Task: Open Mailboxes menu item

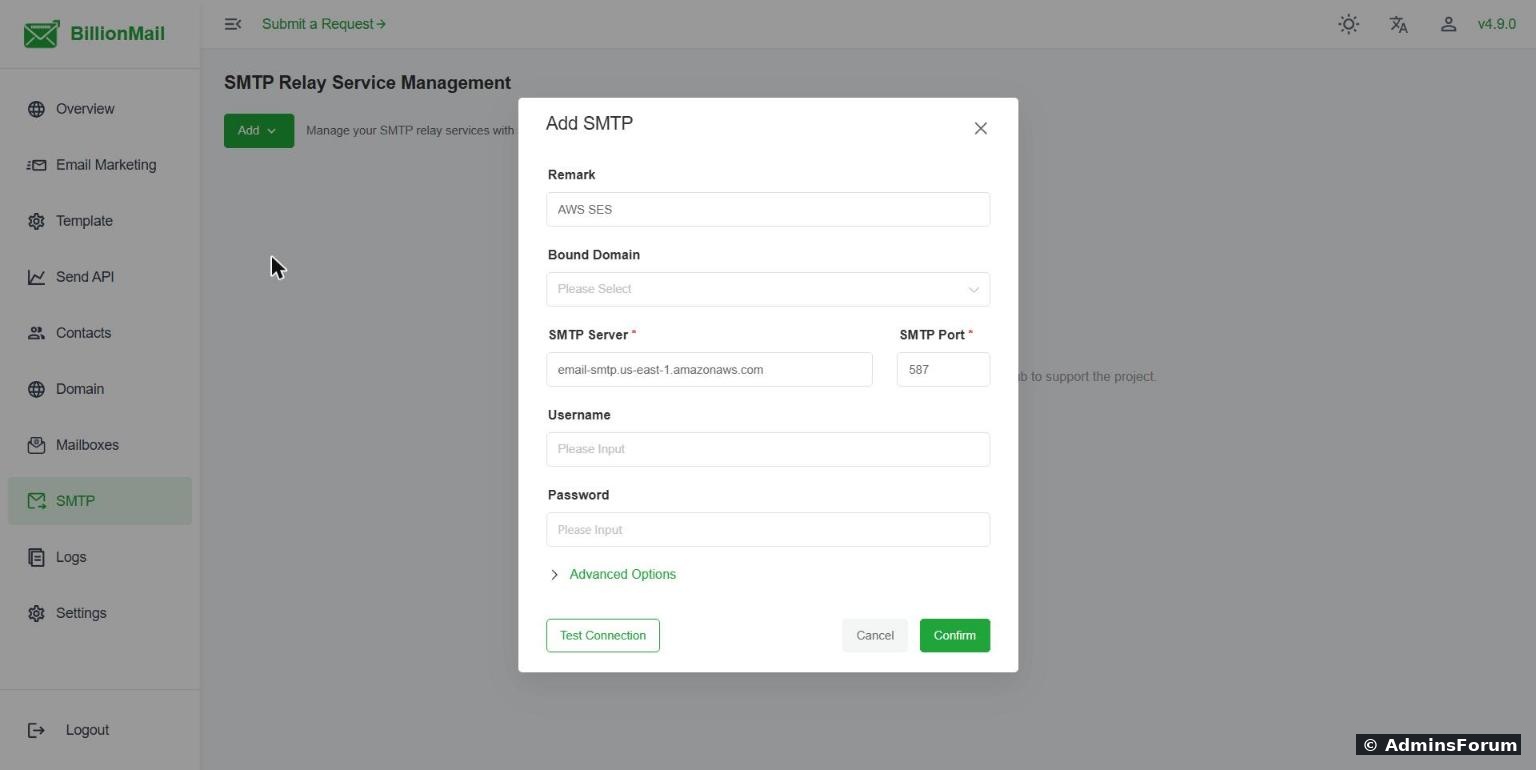Action: pyautogui.click(x=100, y=445)
